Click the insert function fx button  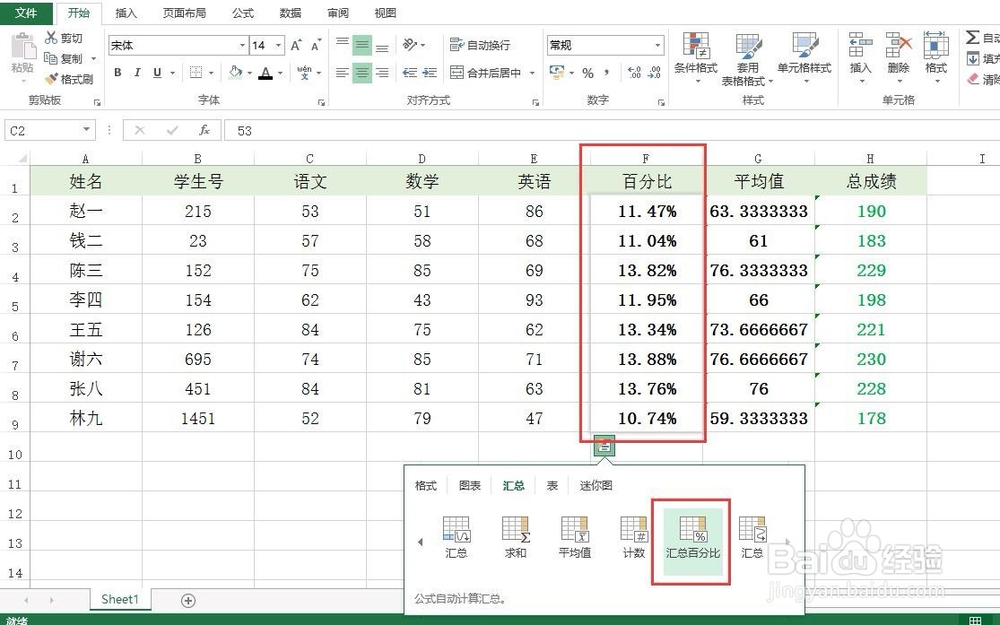(204, 130)
